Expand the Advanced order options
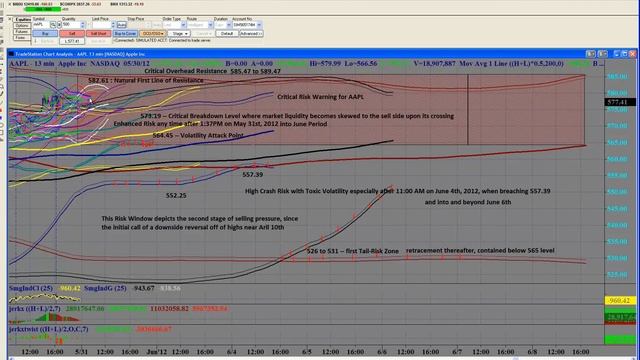 pos(251,33)
